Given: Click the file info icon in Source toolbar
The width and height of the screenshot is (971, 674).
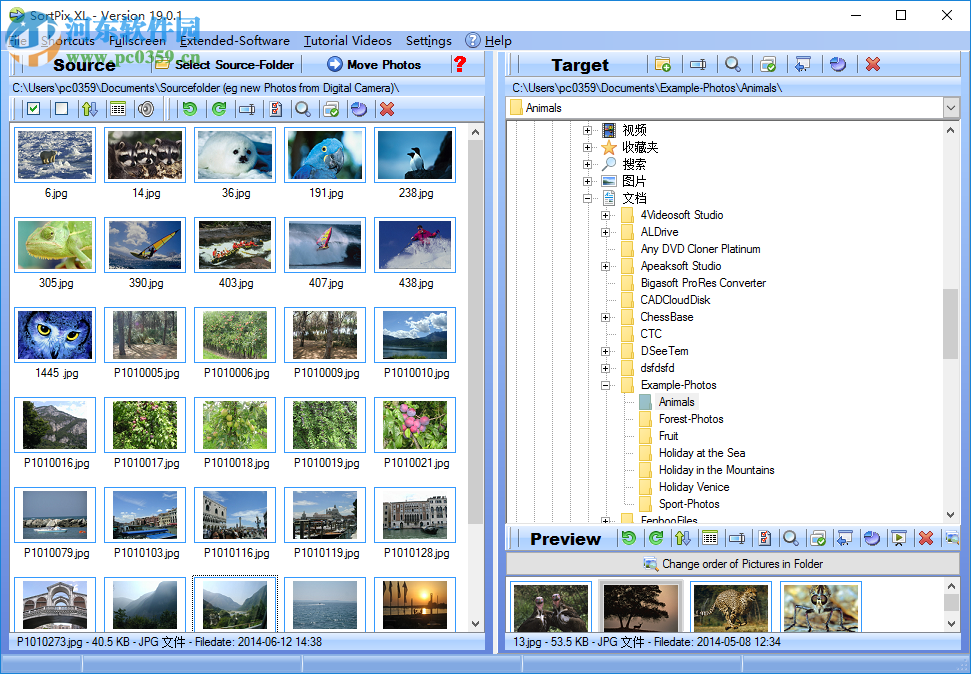Looking at the screenshot, I should click(275, 108).
